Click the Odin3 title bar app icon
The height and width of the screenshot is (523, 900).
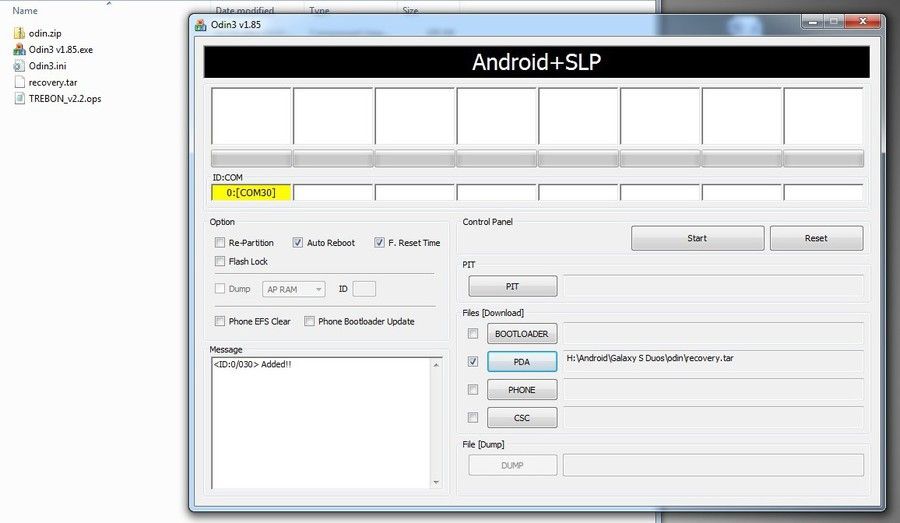(x=200, y=25)
